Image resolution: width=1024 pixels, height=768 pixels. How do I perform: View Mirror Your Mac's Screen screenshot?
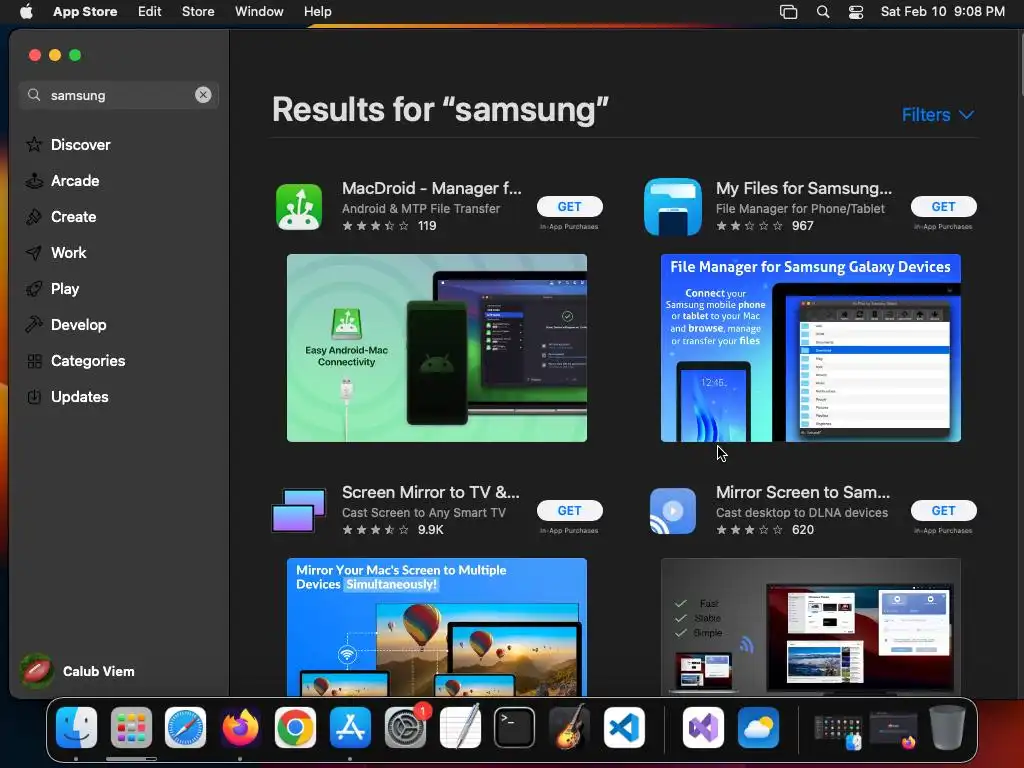(x=437, y=627)
